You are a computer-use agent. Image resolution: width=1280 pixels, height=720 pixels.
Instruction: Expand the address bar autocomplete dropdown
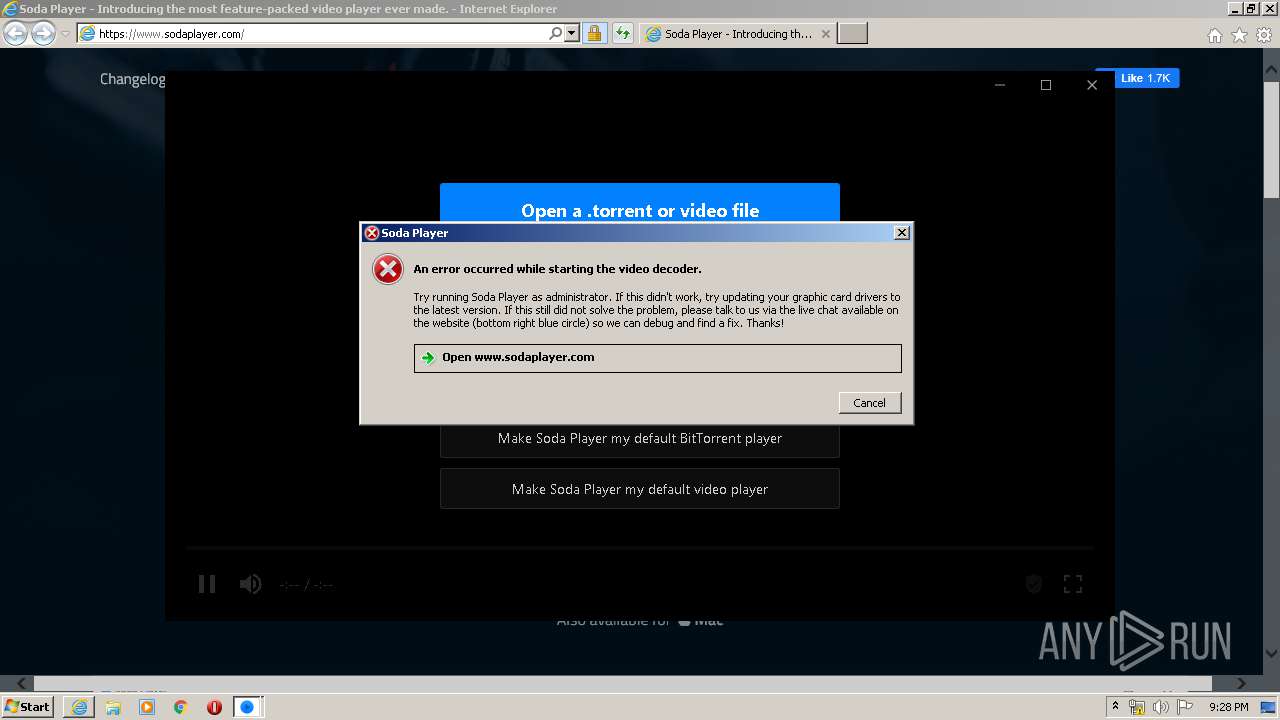(x=572, y=33)
